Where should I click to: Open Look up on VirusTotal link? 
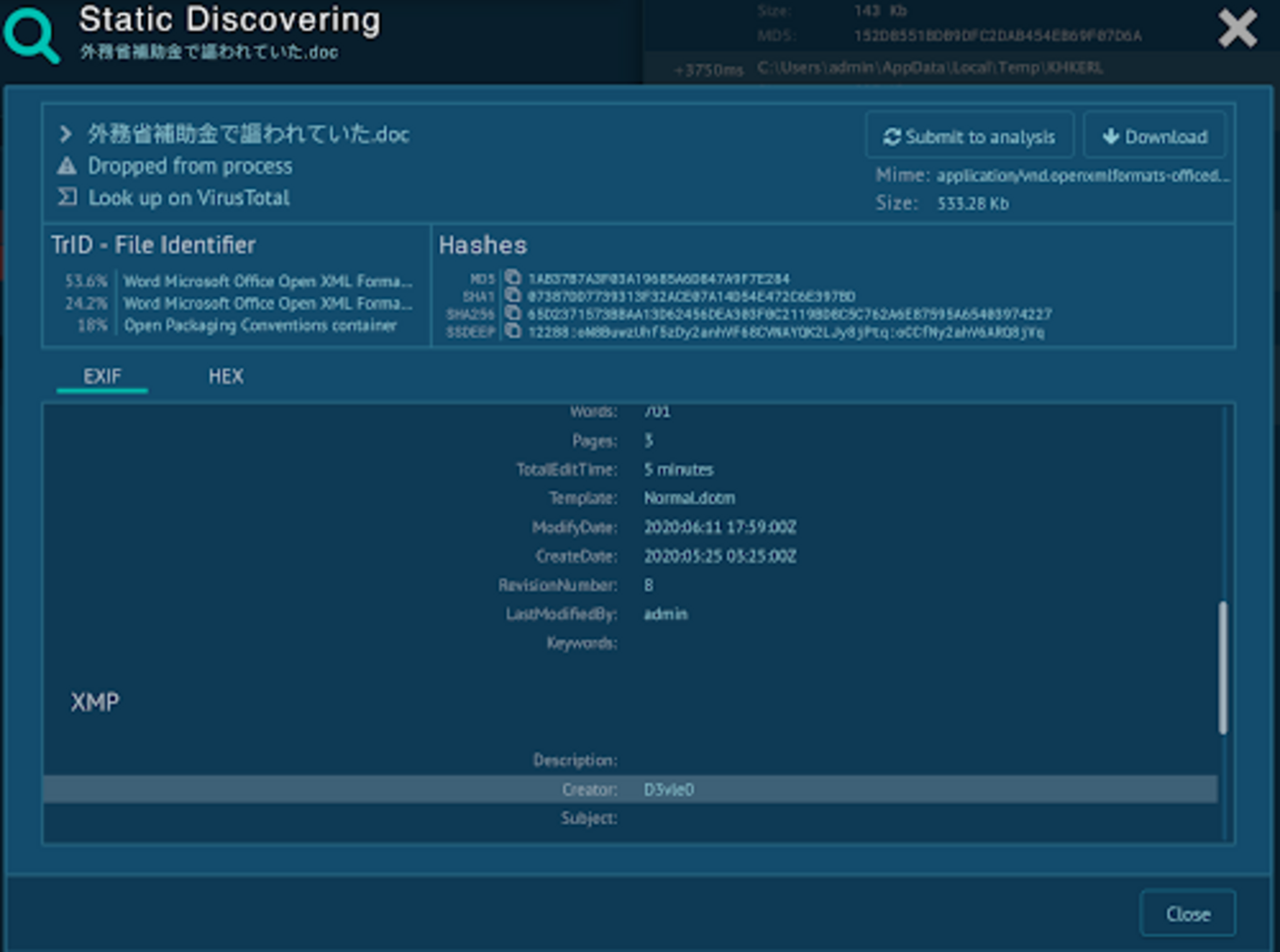[188, 198]
